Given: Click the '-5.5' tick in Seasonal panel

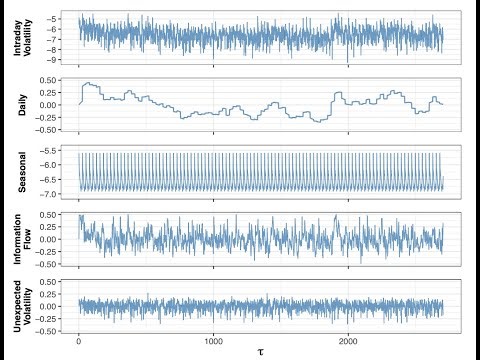Looking at the screenshot, I should point(49,151).
